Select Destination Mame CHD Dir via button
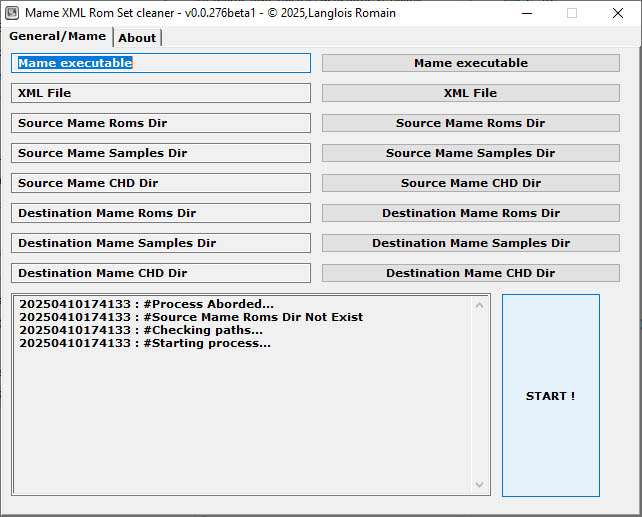The height and width of the screenshot is (517, 642). 471,273
